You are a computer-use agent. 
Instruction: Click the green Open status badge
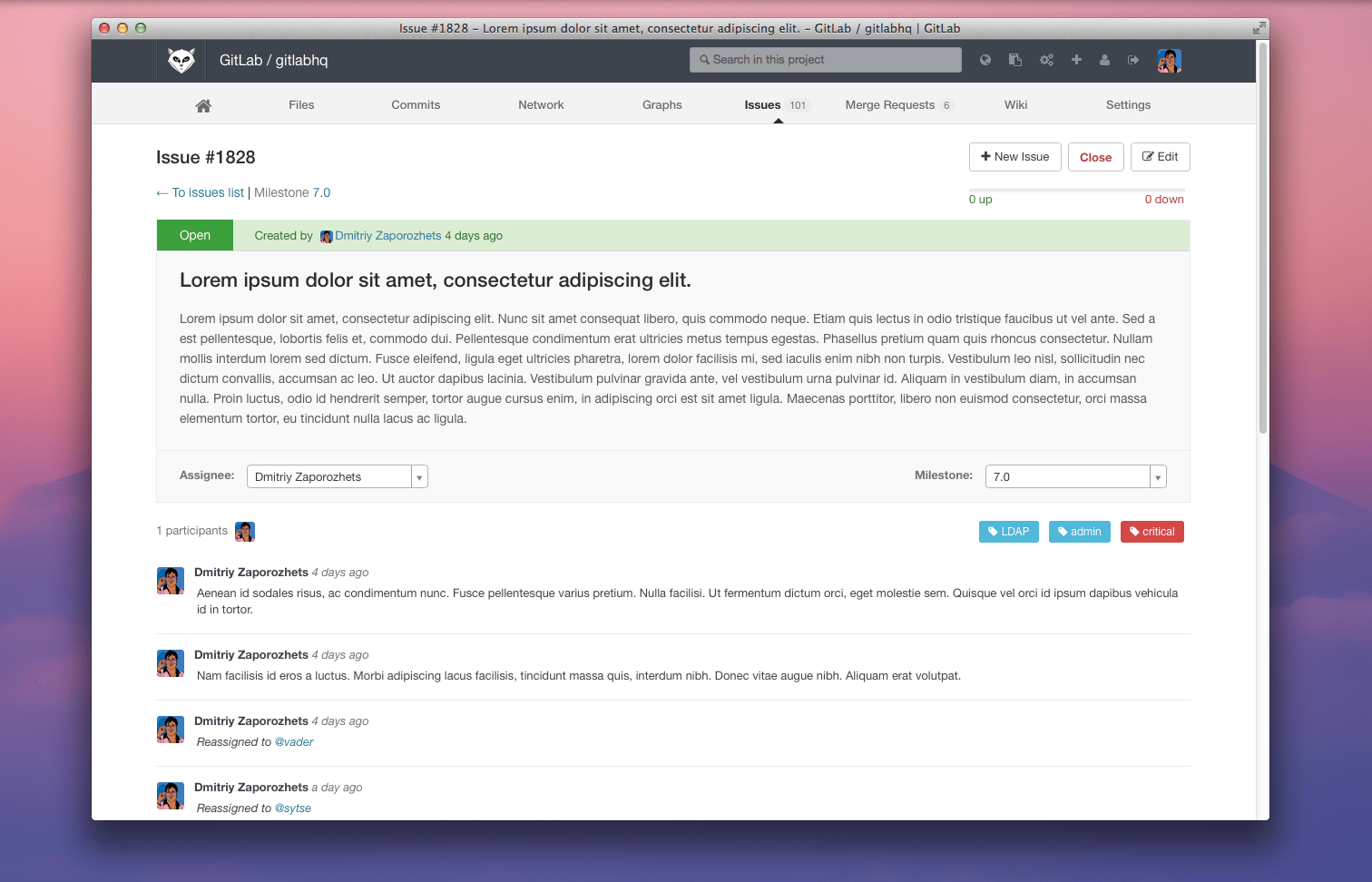pos(195,235)
